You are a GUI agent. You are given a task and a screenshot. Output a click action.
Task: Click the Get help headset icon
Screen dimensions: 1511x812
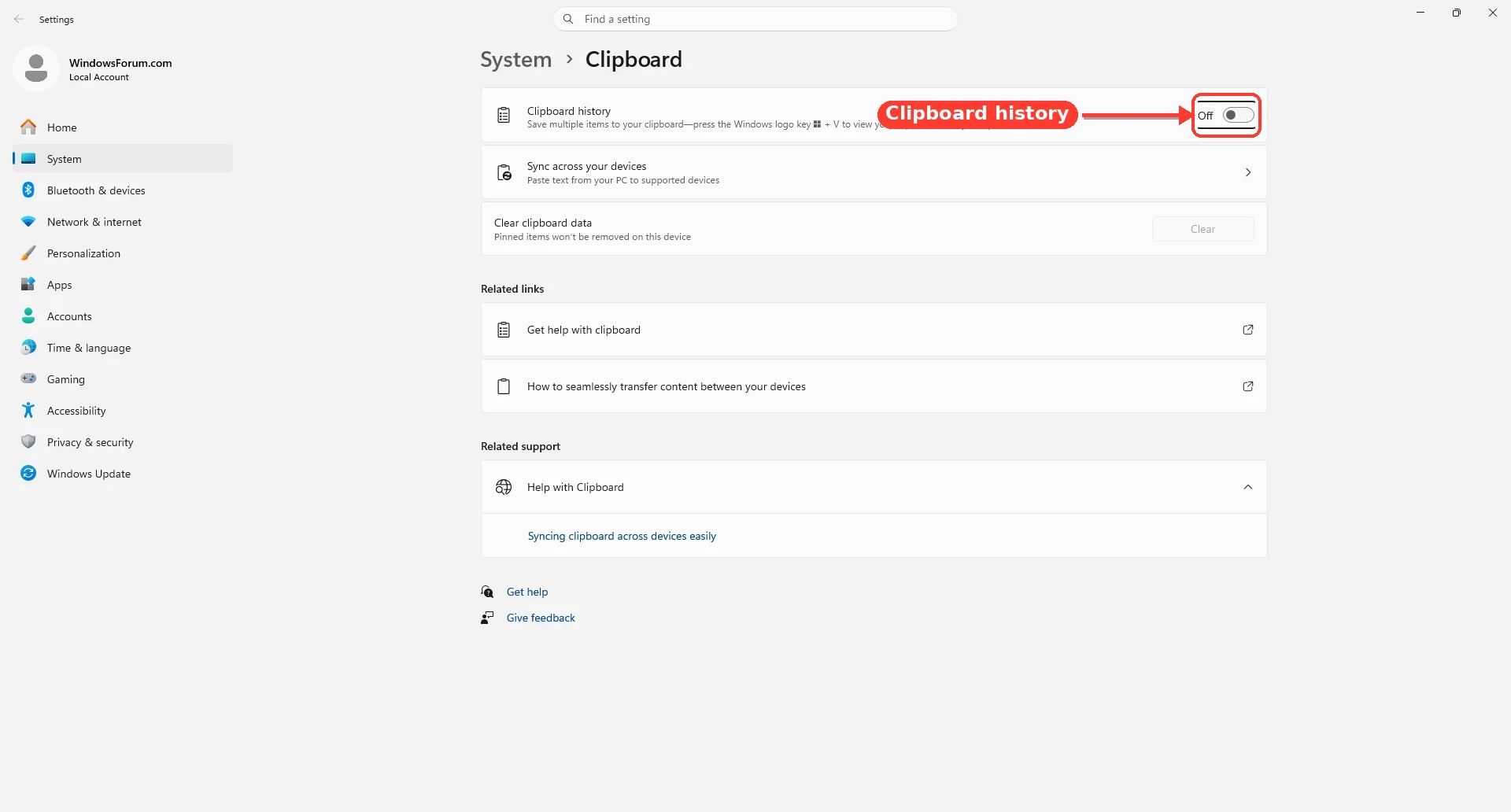tap(488, 592)
